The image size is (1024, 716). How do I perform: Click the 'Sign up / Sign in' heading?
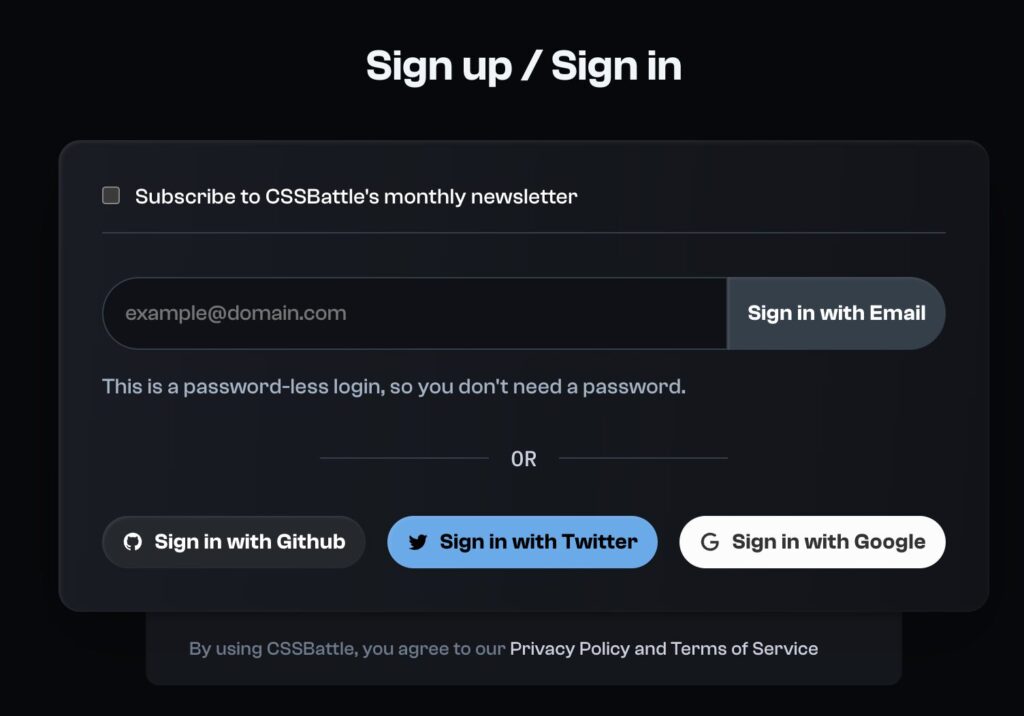point(524,66)
